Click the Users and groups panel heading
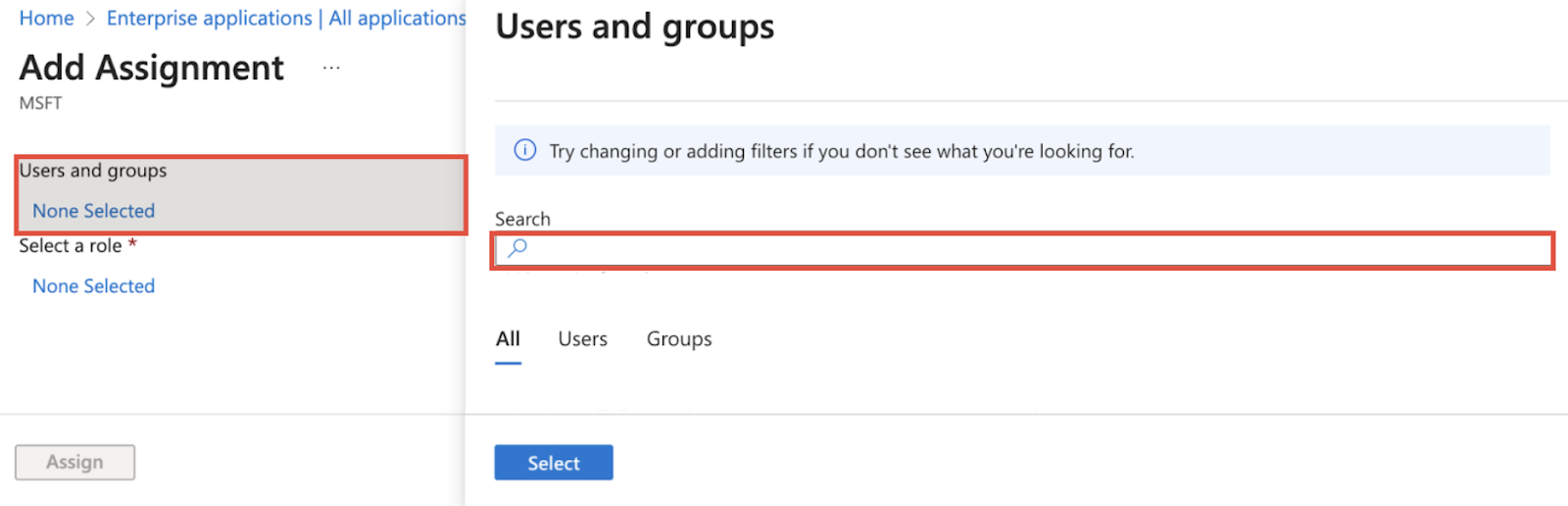Screen dimensions: 1568x506 [x=634, y=27]
